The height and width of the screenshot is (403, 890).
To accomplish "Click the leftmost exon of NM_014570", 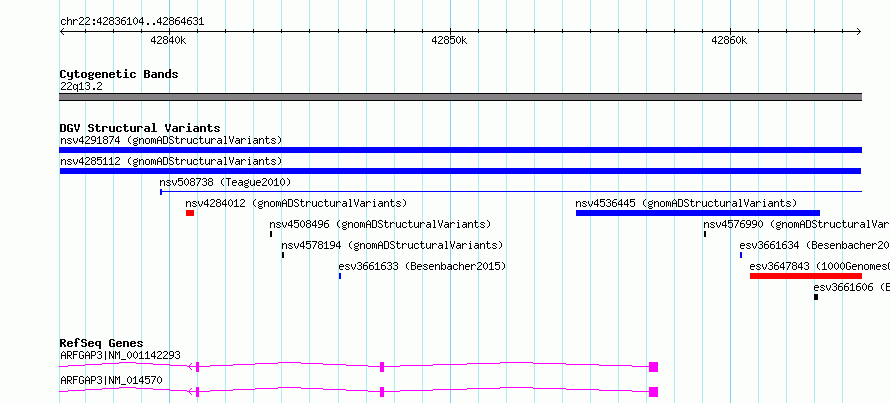I will (x=197, y=392).
